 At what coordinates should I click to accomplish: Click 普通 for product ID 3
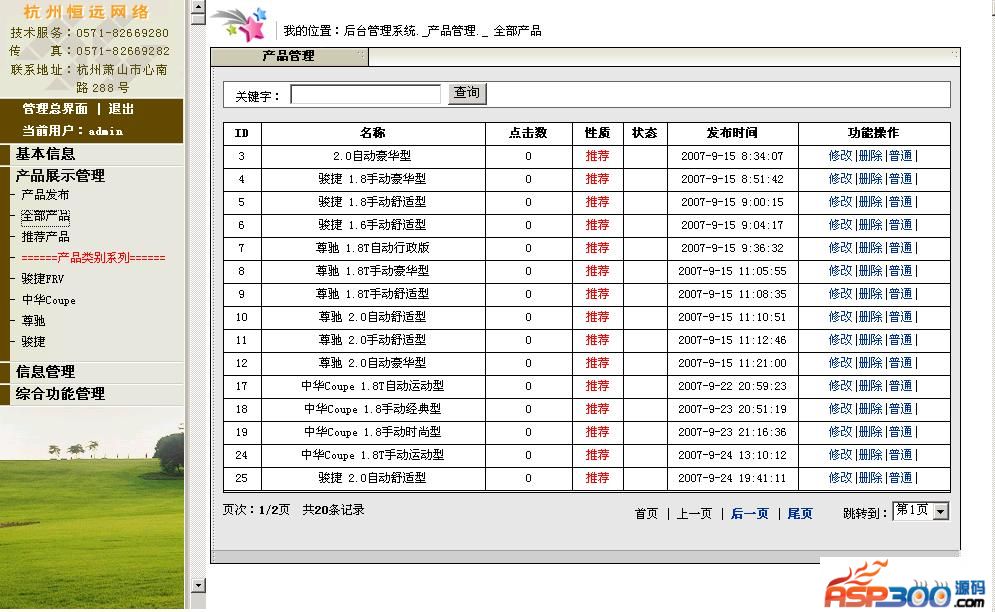(900, 156)
